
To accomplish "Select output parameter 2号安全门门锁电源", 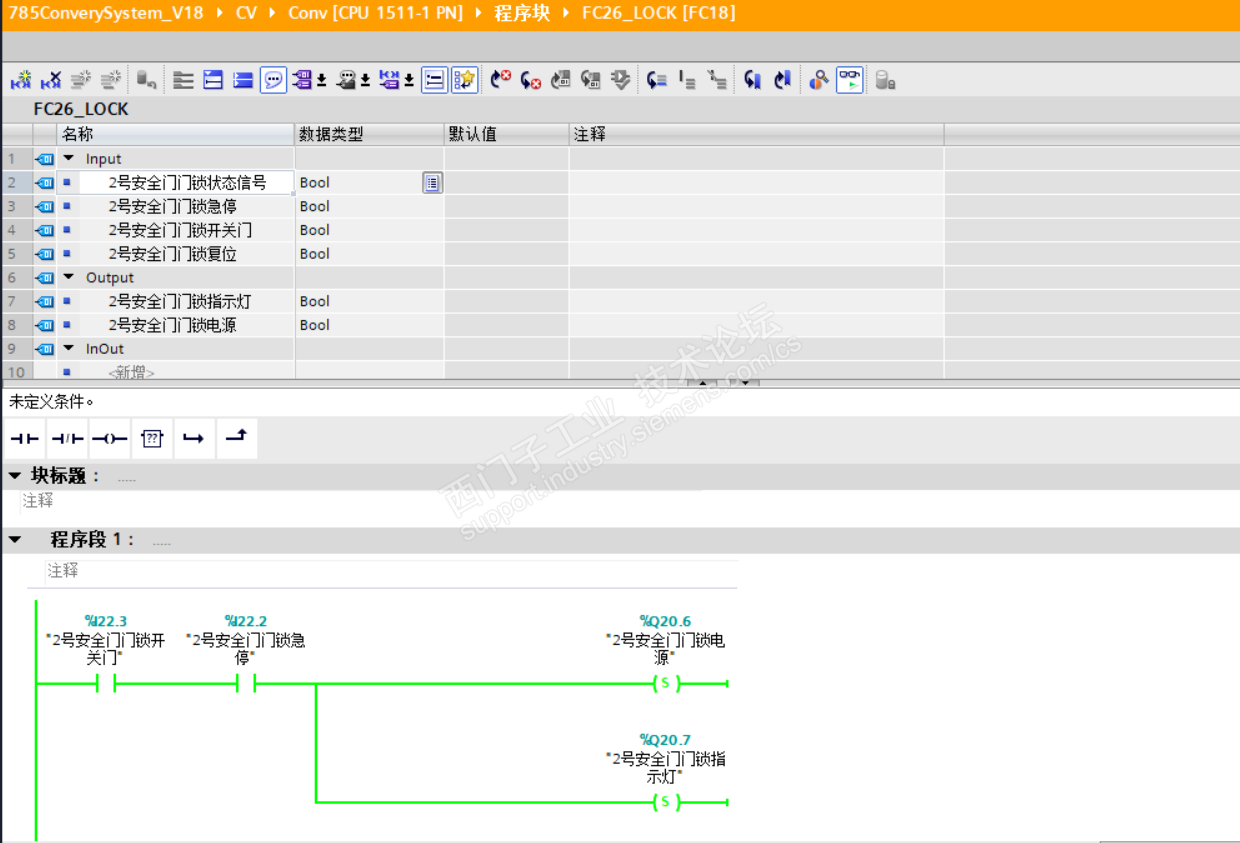I will coord(173,325).
